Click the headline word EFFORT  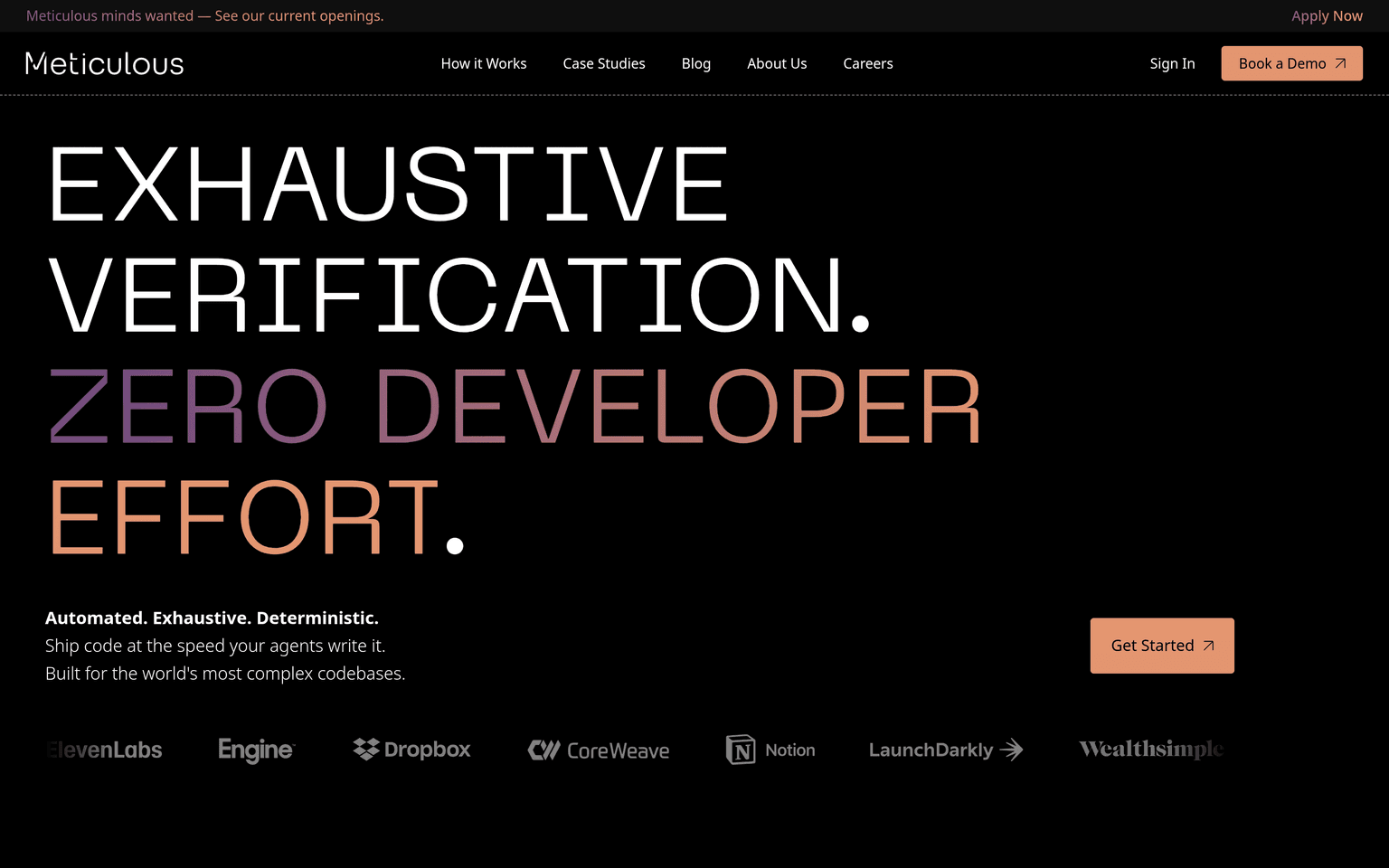(x=256, y=518)
